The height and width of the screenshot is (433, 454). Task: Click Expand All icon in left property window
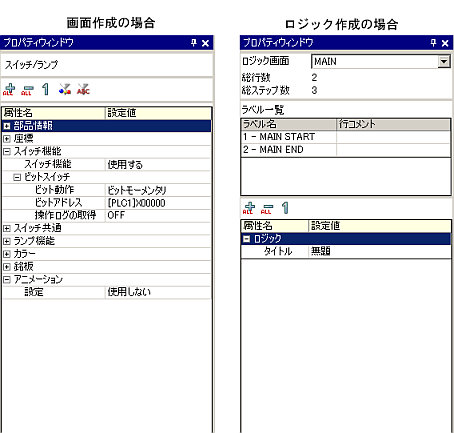(9, 90)
